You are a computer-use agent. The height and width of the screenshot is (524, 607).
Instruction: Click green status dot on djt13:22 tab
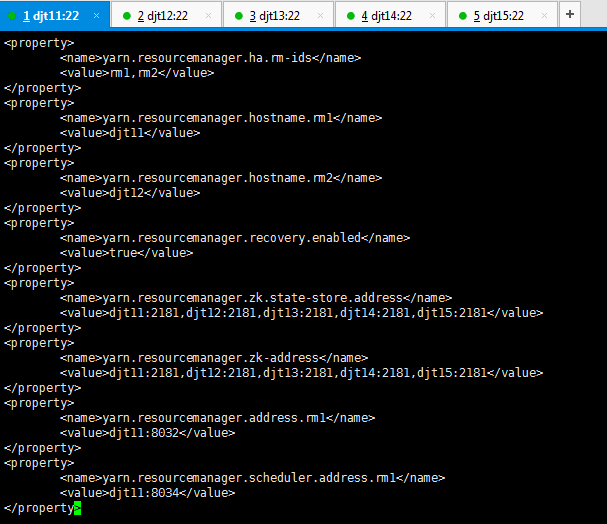[x=239, y=16]
